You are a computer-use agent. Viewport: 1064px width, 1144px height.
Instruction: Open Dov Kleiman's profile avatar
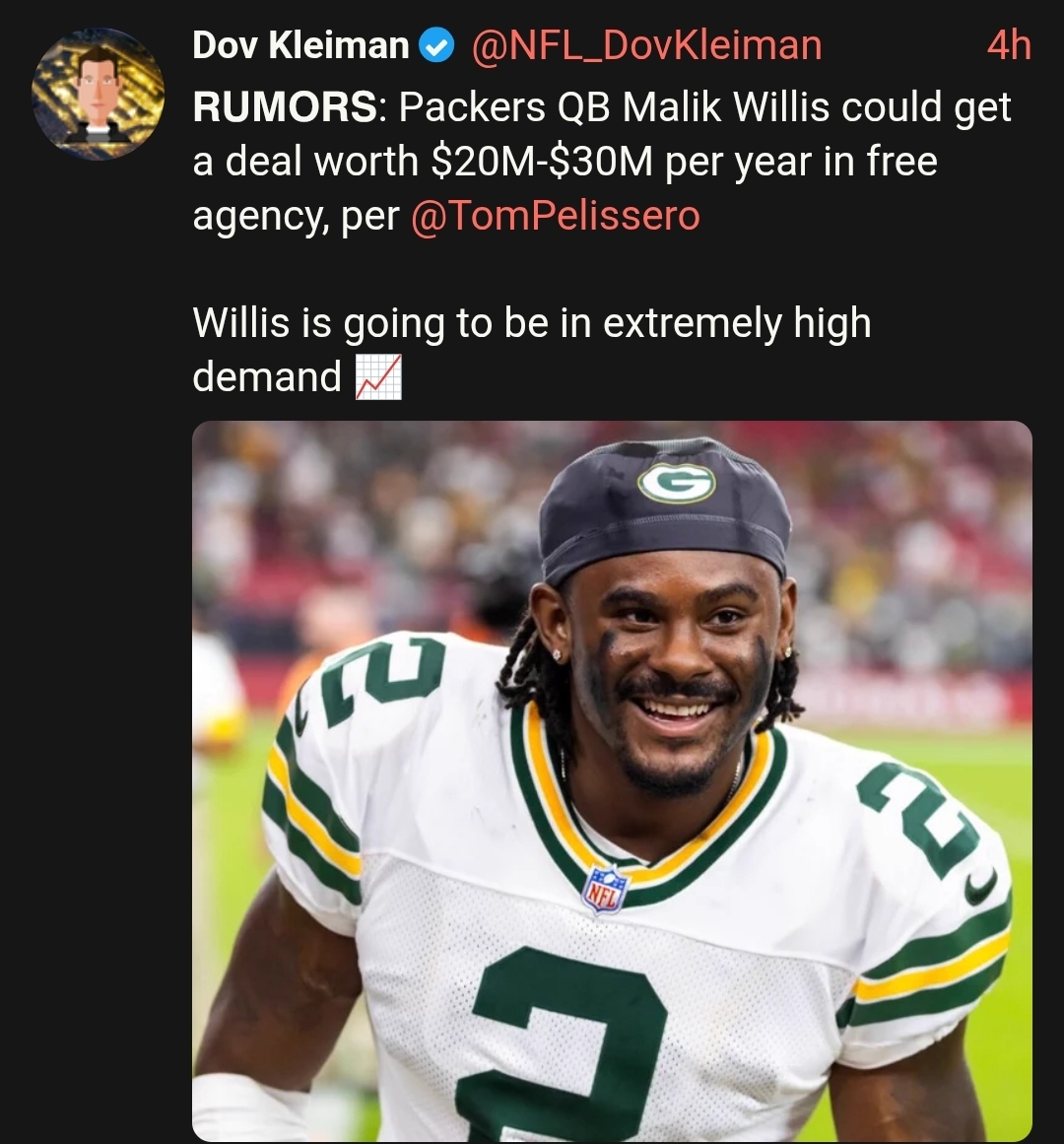pos(98,94)
